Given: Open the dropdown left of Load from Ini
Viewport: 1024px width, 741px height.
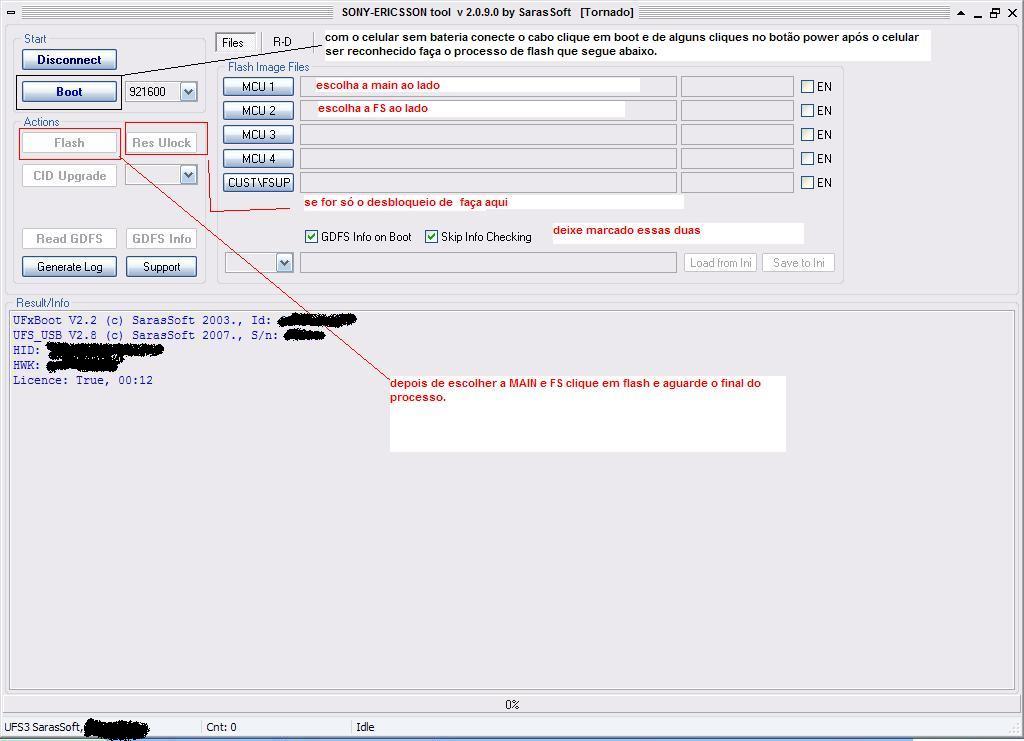Looking at the screenshot, I should (x=284, y=262).
